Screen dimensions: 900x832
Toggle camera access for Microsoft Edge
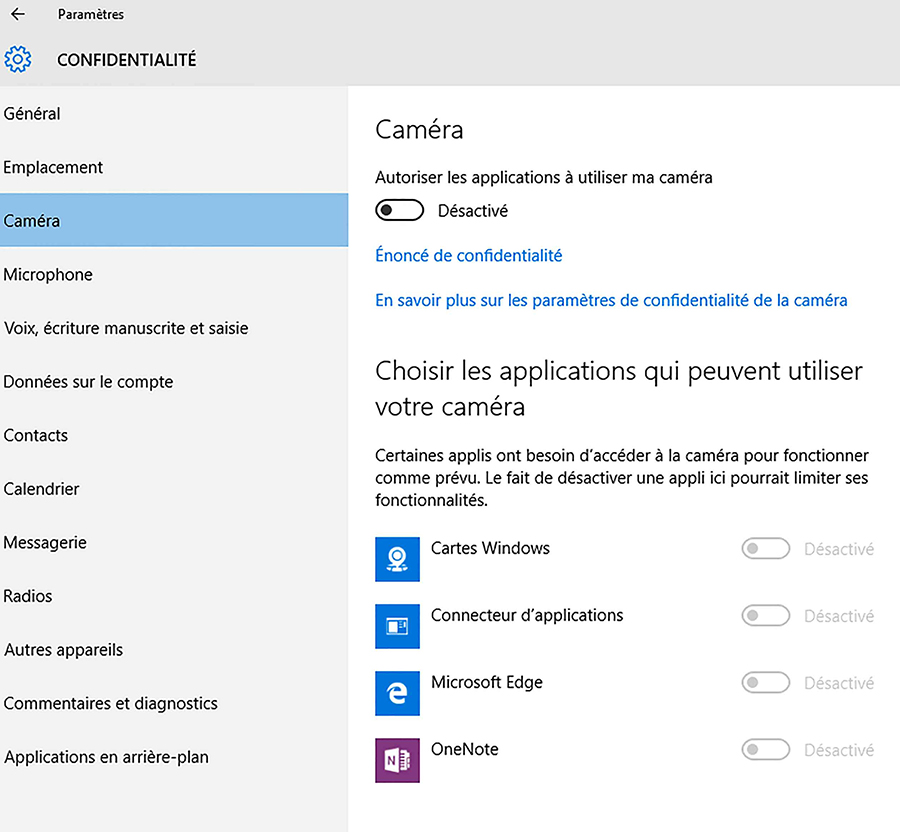(x=766, y=683)
